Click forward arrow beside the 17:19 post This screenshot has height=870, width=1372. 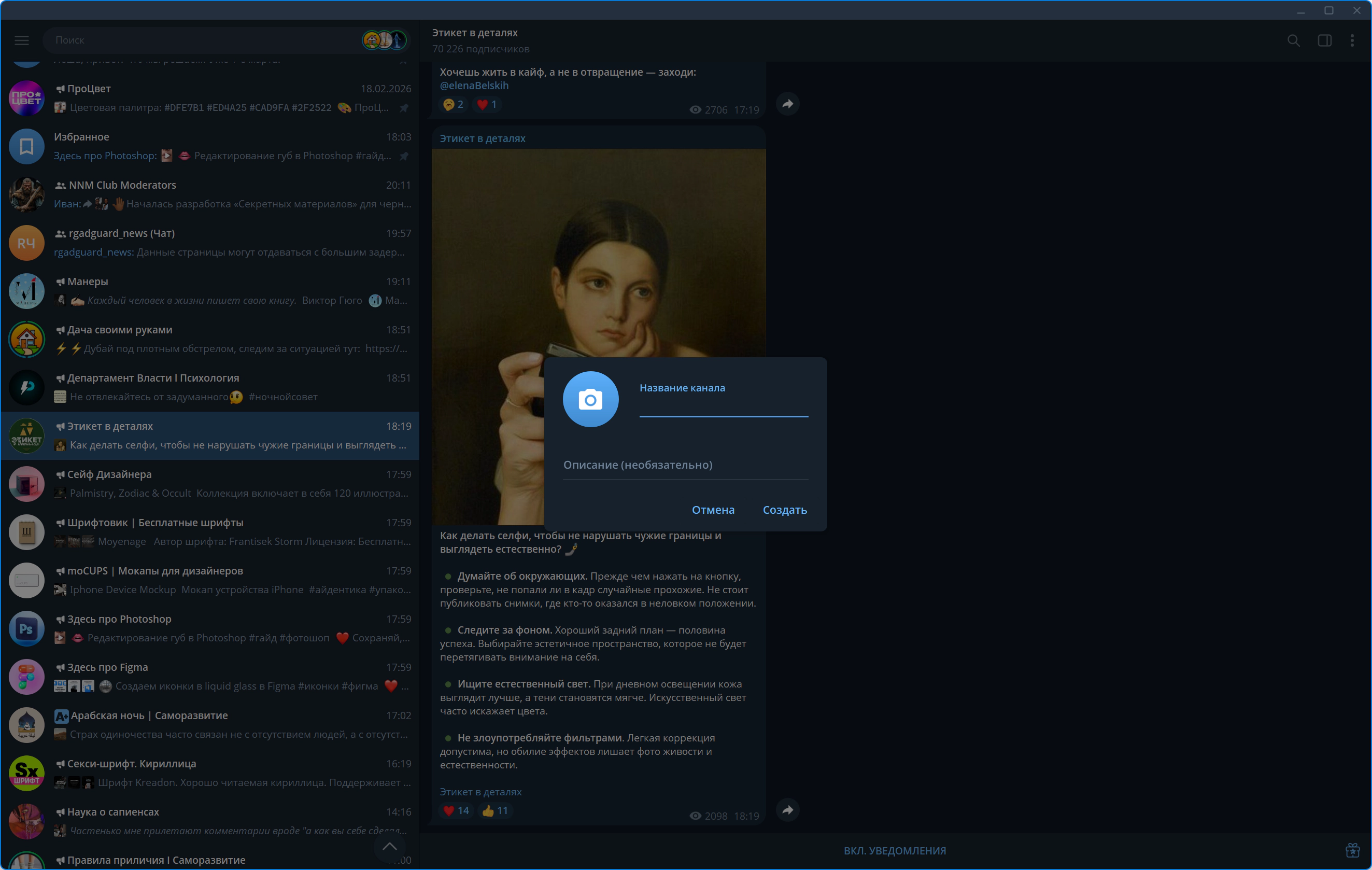787,104
